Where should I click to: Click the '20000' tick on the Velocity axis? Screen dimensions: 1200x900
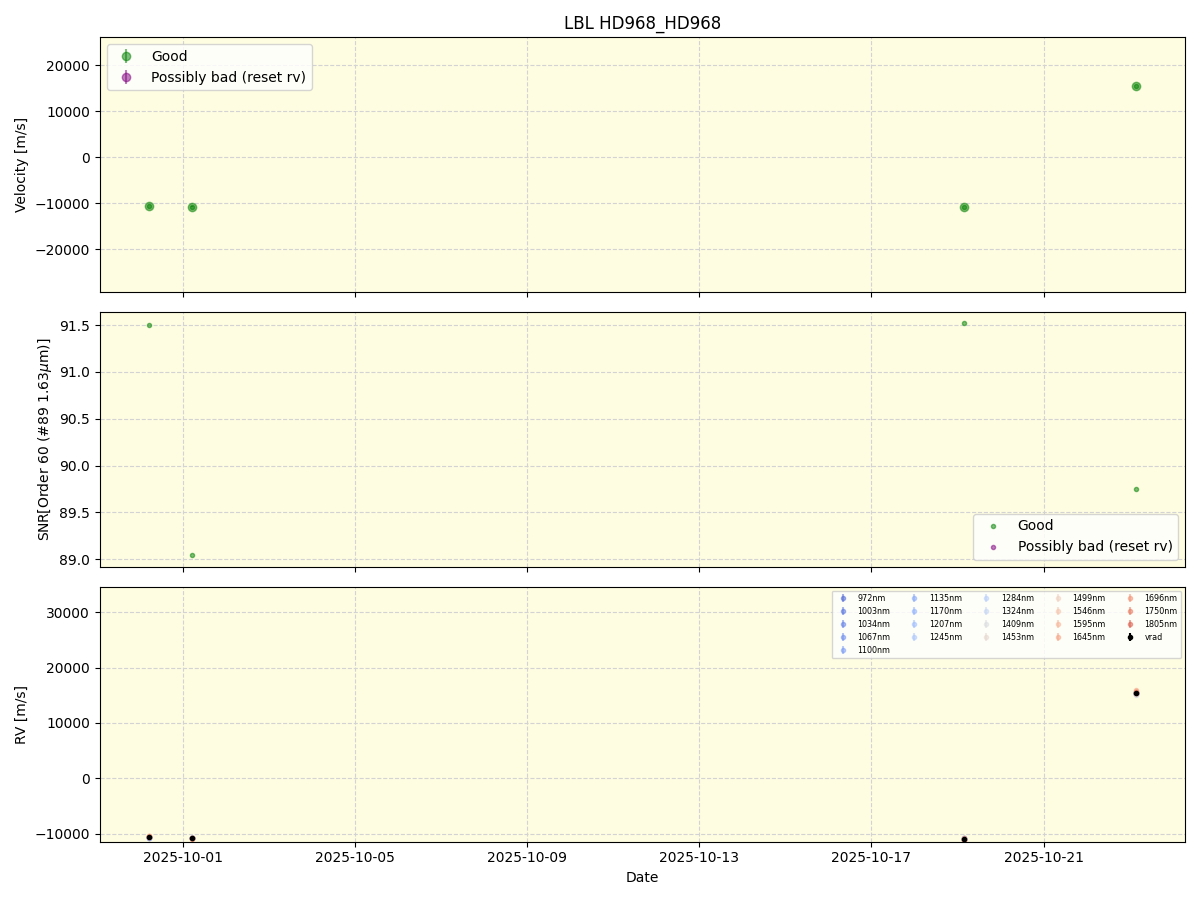71,66
